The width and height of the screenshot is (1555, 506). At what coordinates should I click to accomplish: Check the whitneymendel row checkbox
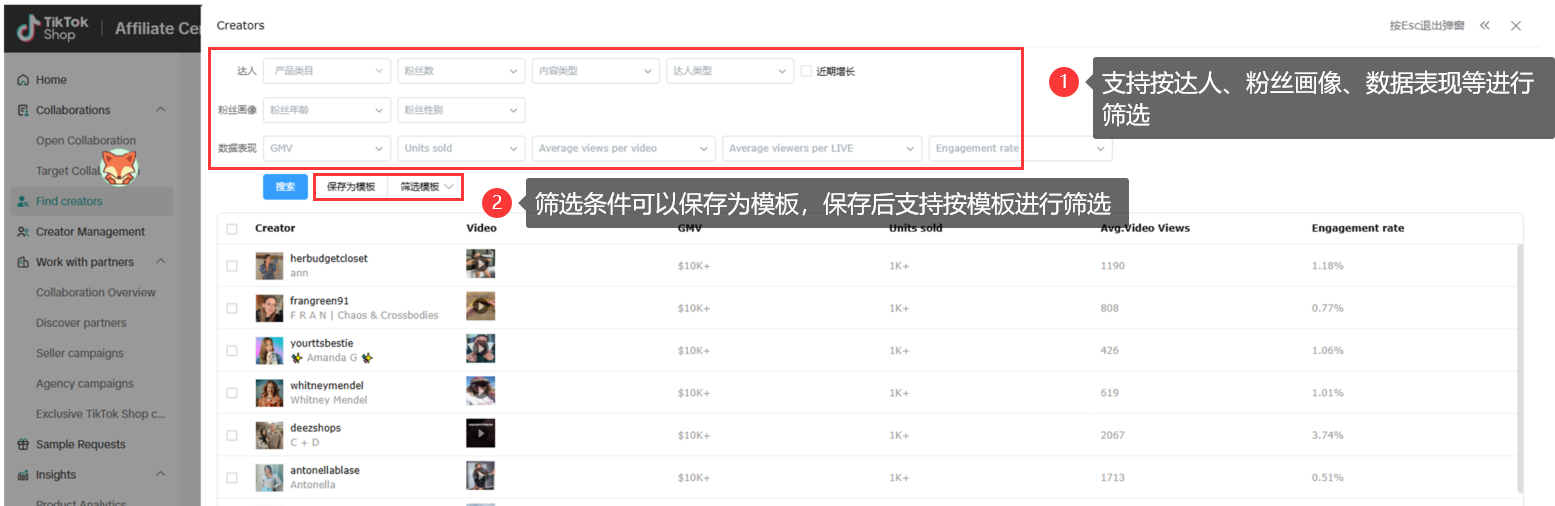232,393
